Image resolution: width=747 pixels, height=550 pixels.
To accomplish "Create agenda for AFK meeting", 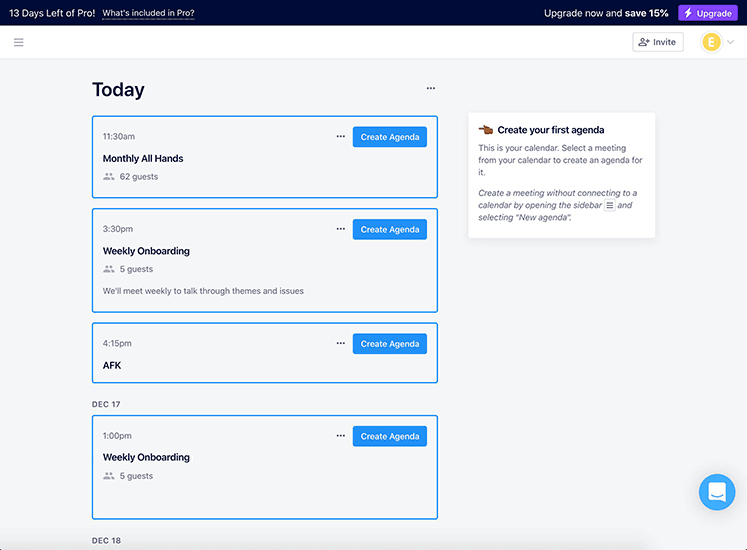I will click(x=390, y=344).
